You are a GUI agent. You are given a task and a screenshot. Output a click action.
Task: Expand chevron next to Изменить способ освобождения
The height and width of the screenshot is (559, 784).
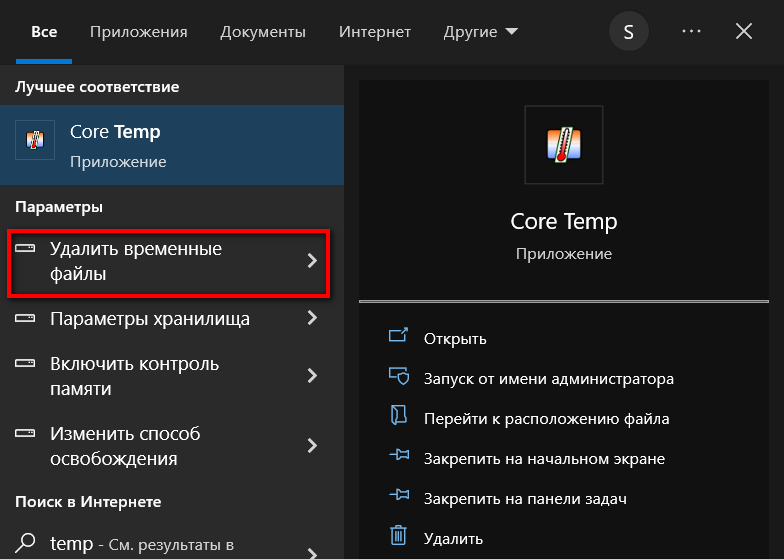click(312, 446)
